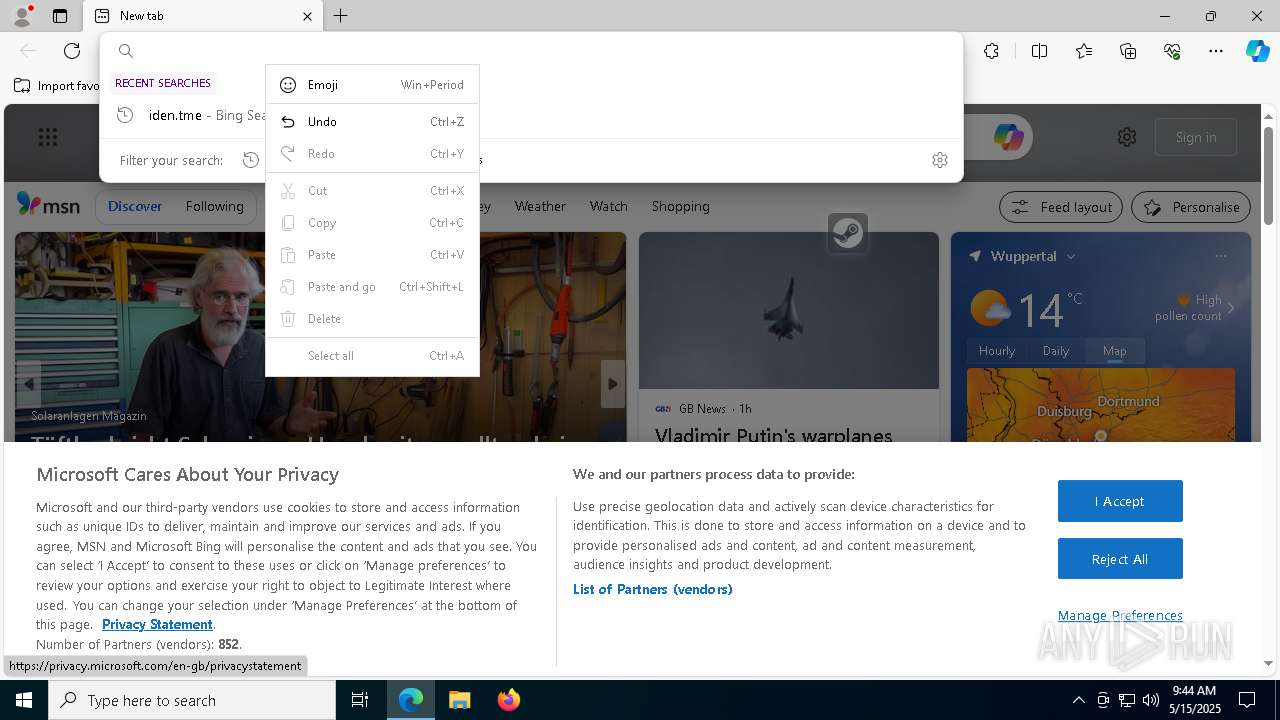
Task: Open File Explorer from taskbar
Action: click(x=459, y=700)
